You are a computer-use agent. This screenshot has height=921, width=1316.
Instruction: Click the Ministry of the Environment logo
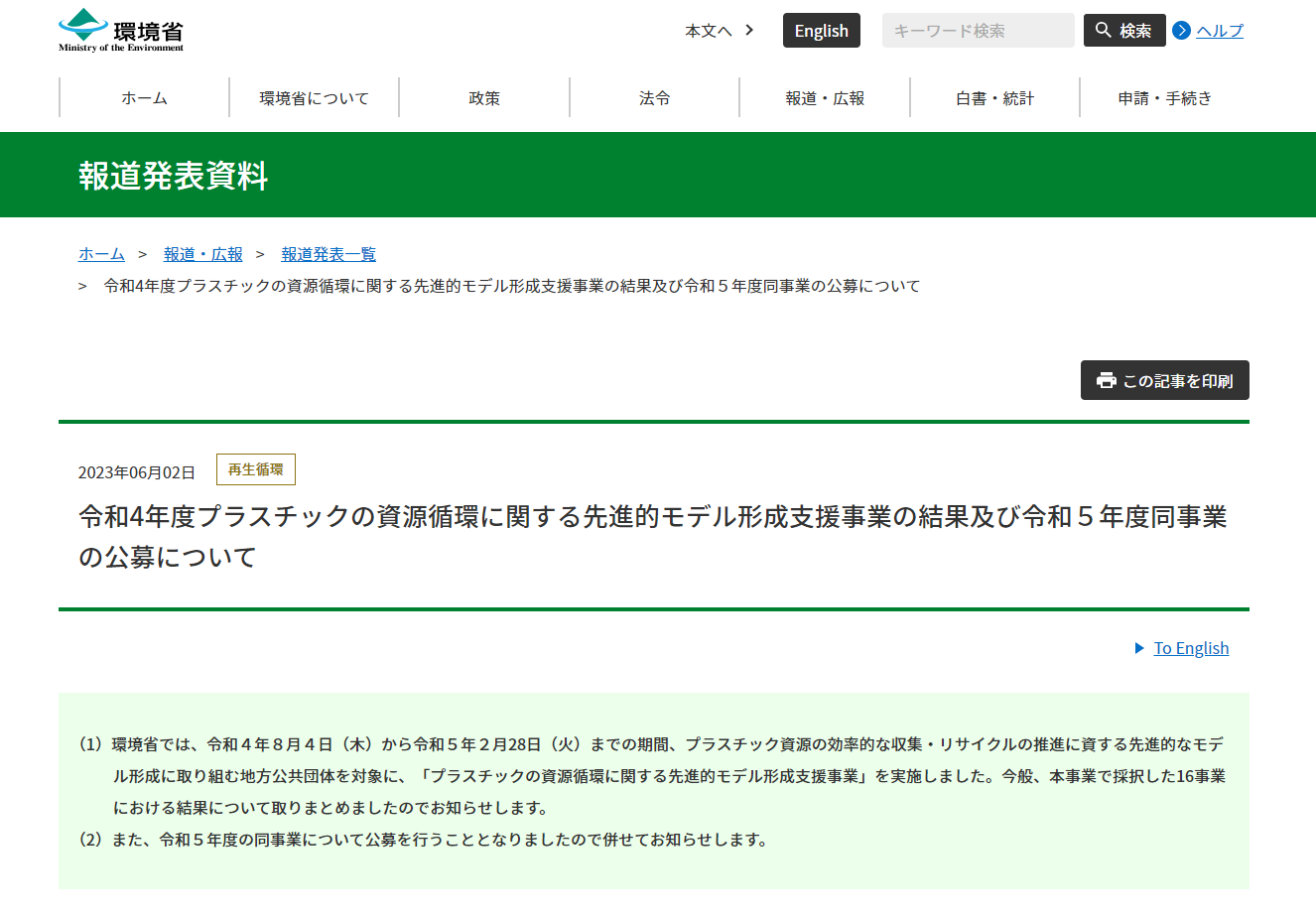[x=121, y=31]
